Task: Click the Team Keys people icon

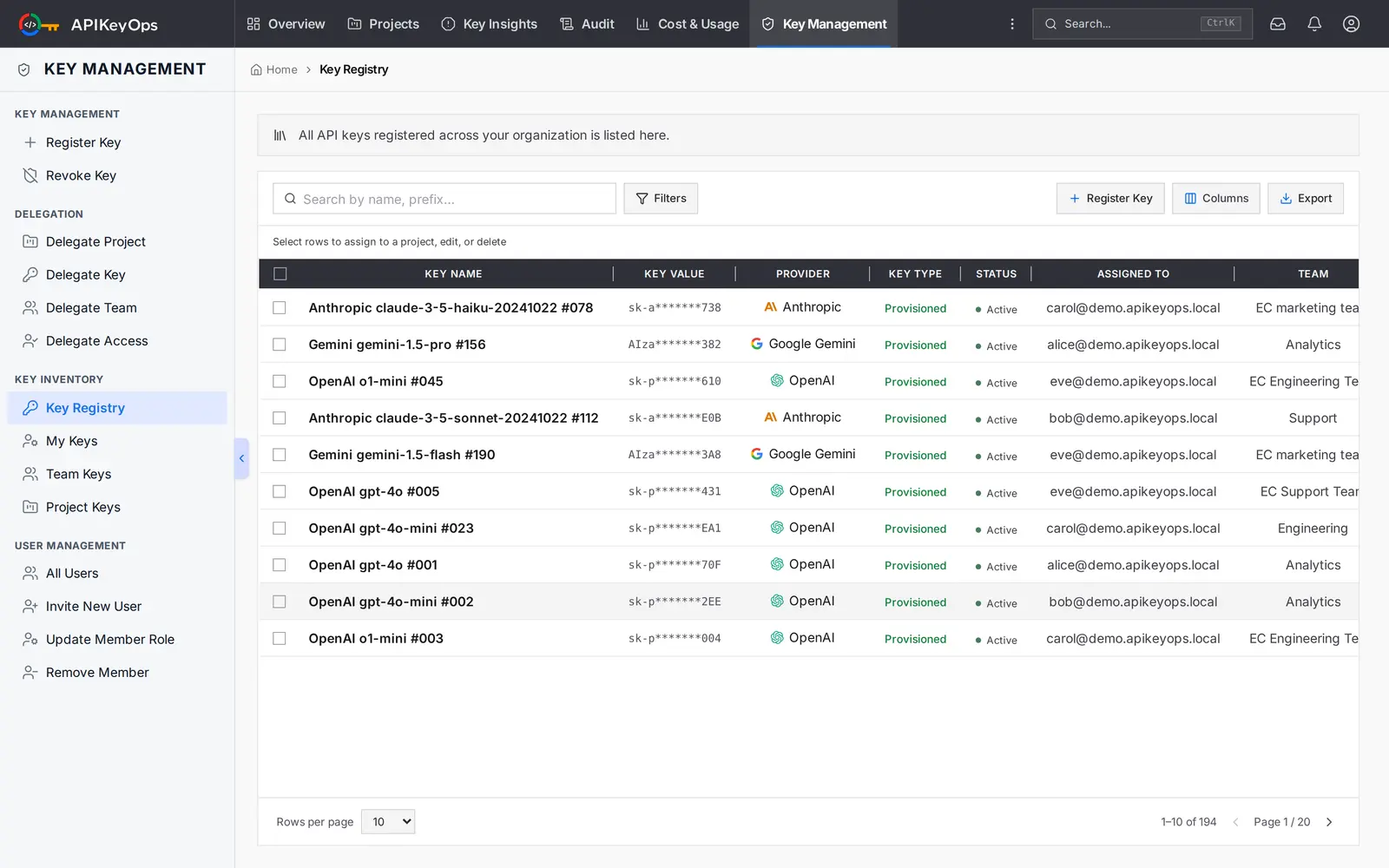Action: coord(30,474)
